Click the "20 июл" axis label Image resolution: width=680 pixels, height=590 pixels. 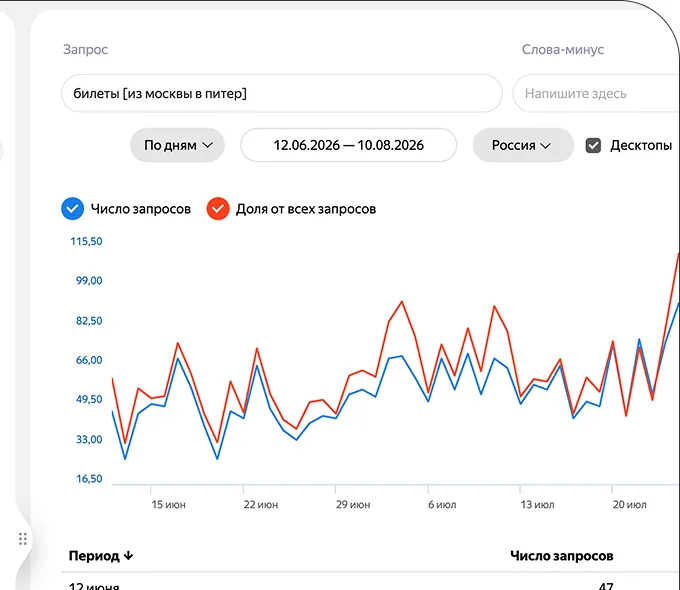click(x=629, y=505)
